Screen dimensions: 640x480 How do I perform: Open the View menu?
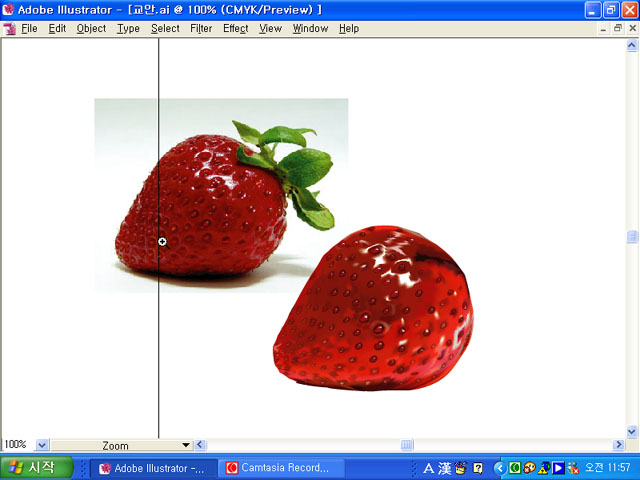point(270,29)
